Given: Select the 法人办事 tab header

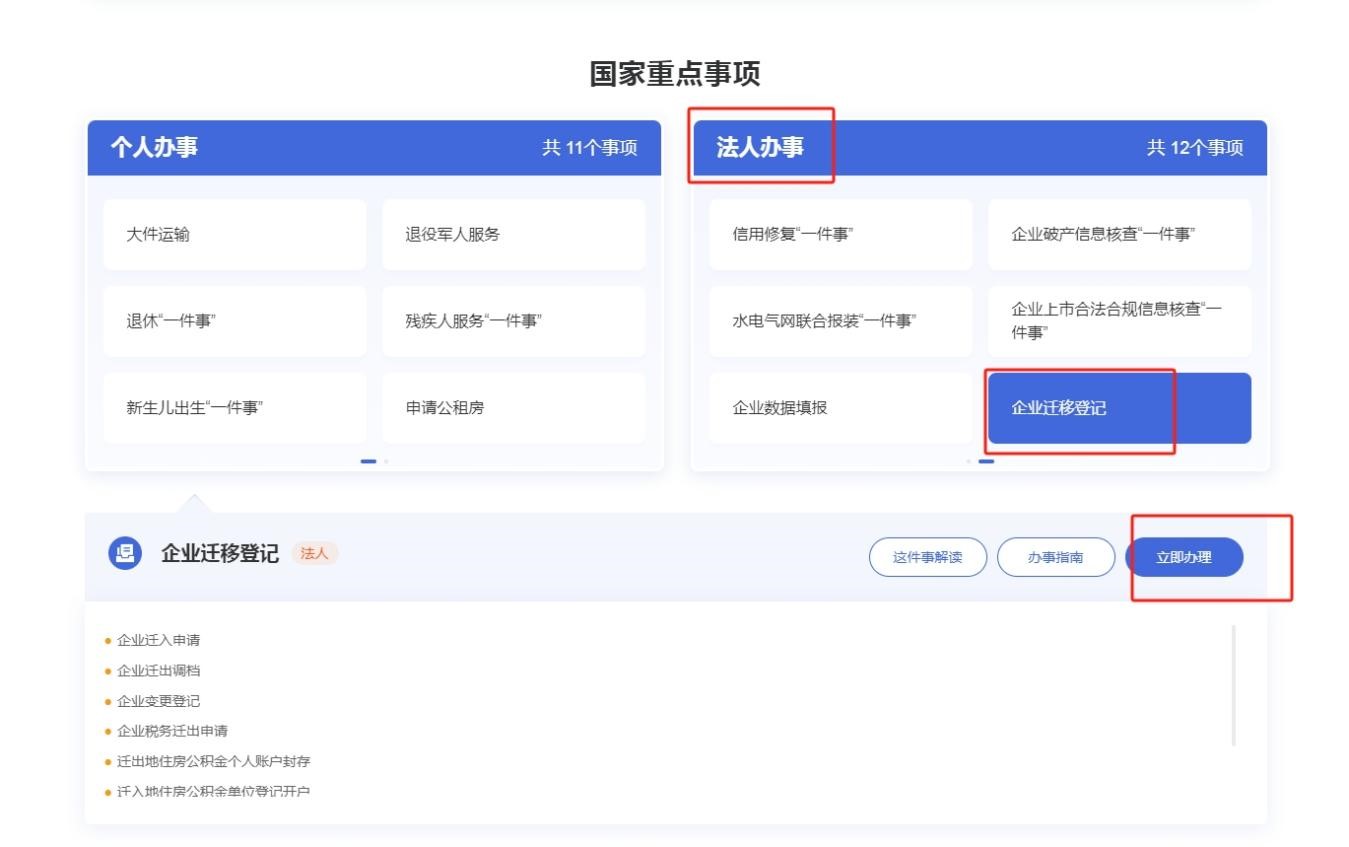Looking at the screenshot, I should tap(760, 148).
